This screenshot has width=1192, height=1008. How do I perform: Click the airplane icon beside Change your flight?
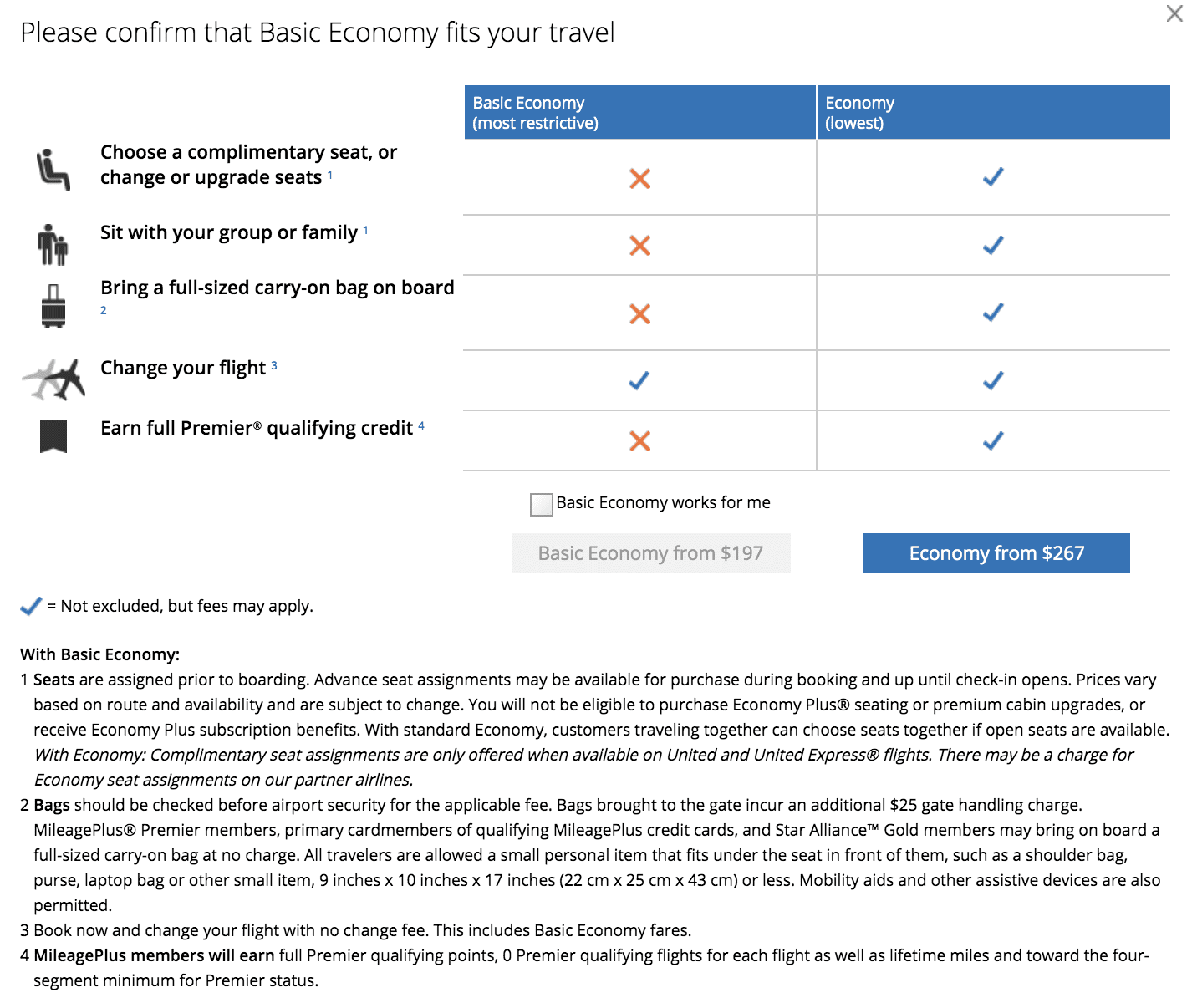[x=53, y=378]
